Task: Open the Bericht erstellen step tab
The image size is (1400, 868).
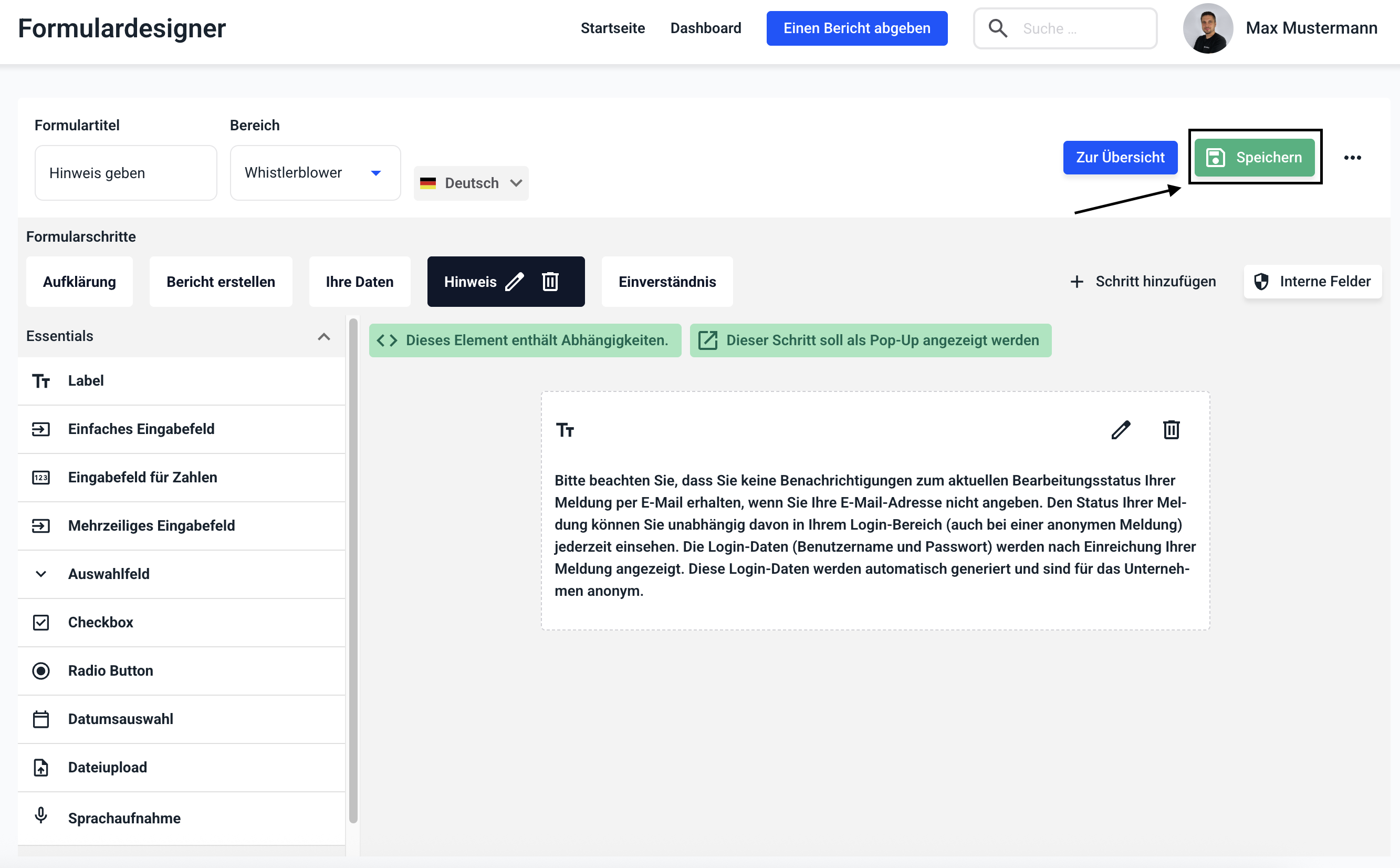Action: [221, 281]
